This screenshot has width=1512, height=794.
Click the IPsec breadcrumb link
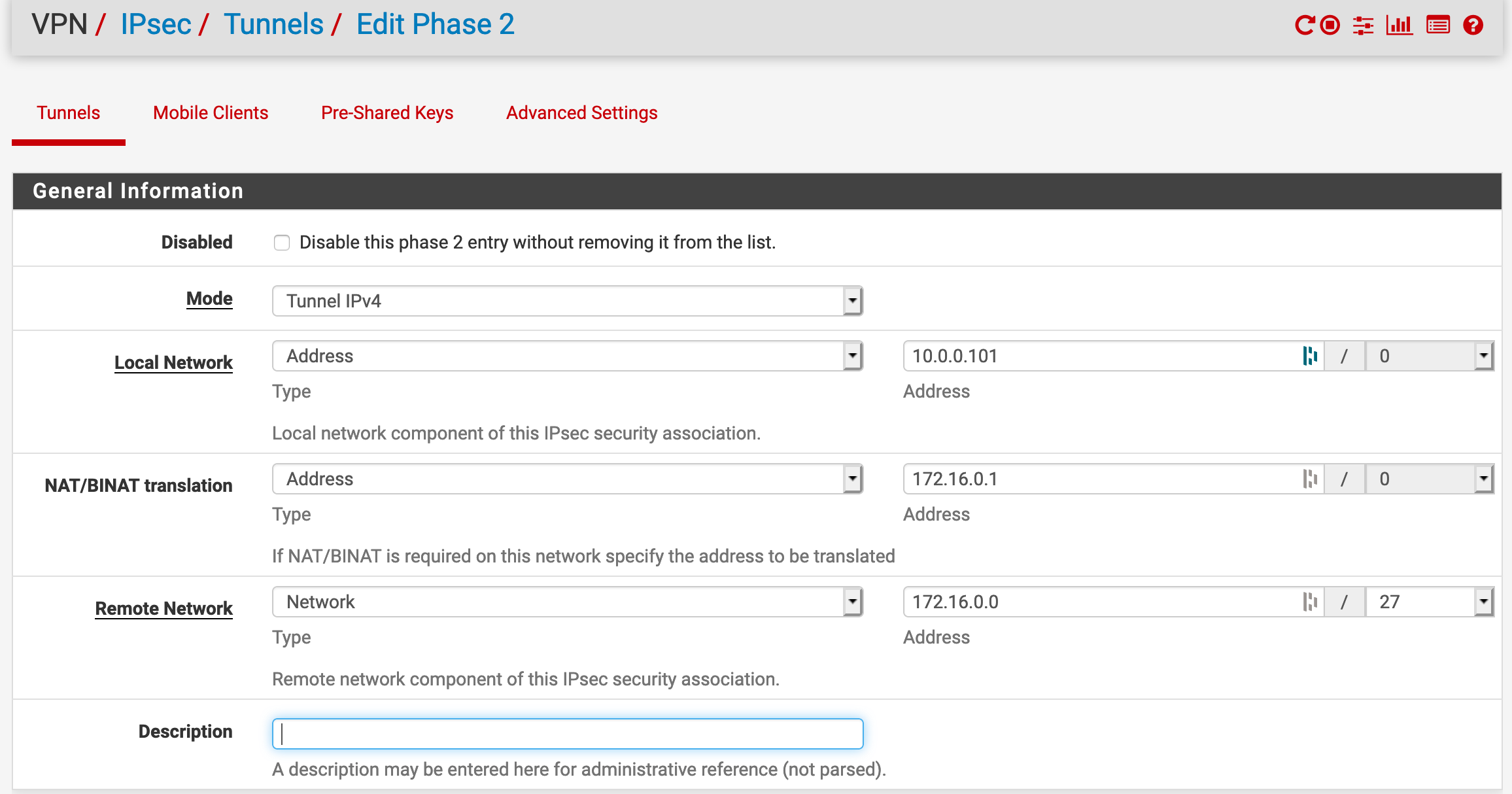[156, 24]
